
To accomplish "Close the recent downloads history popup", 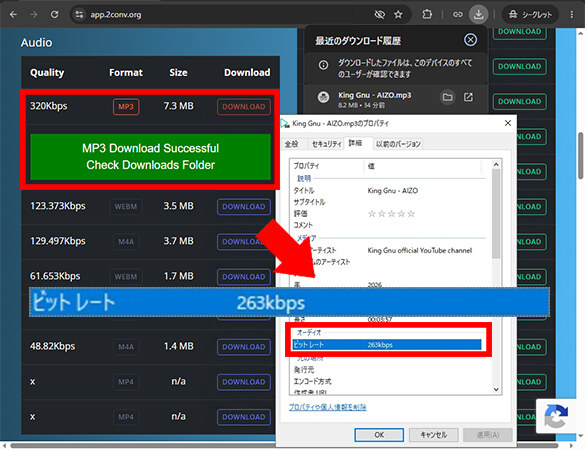I will coord(470,40).
